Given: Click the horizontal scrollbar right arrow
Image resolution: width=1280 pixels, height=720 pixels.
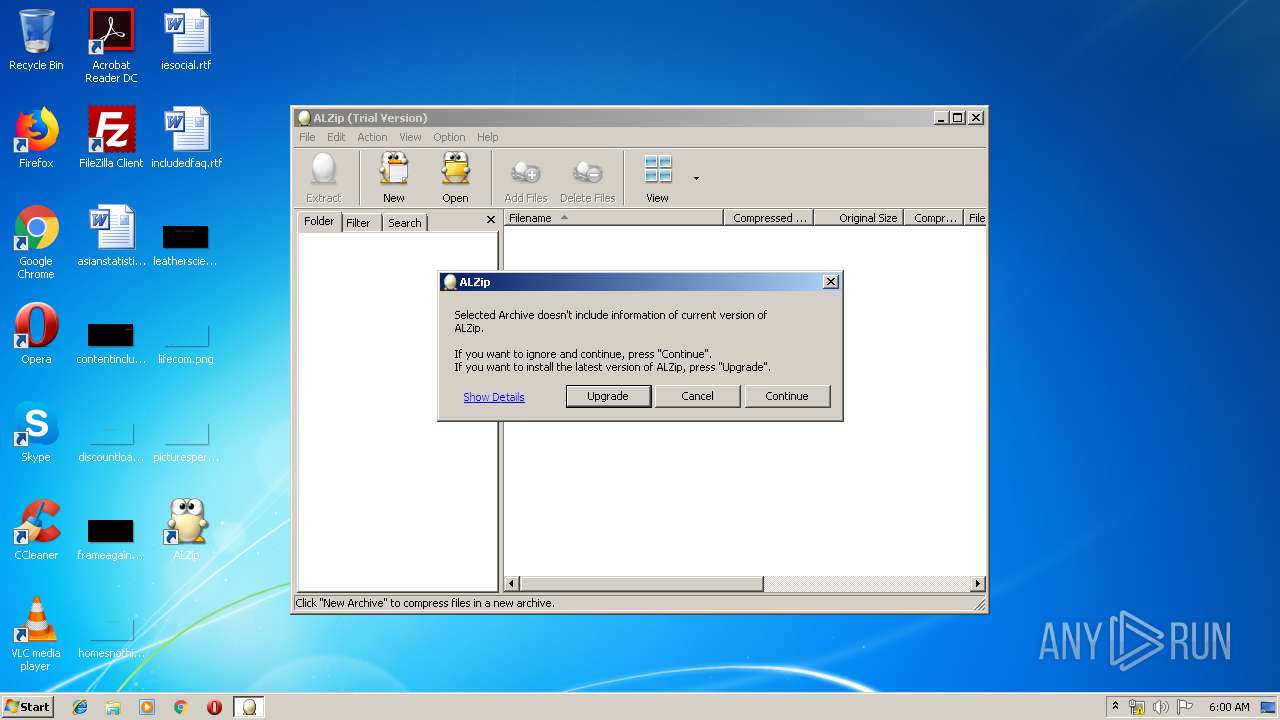Looking at the screenshot, I should [x=978, y=584].
